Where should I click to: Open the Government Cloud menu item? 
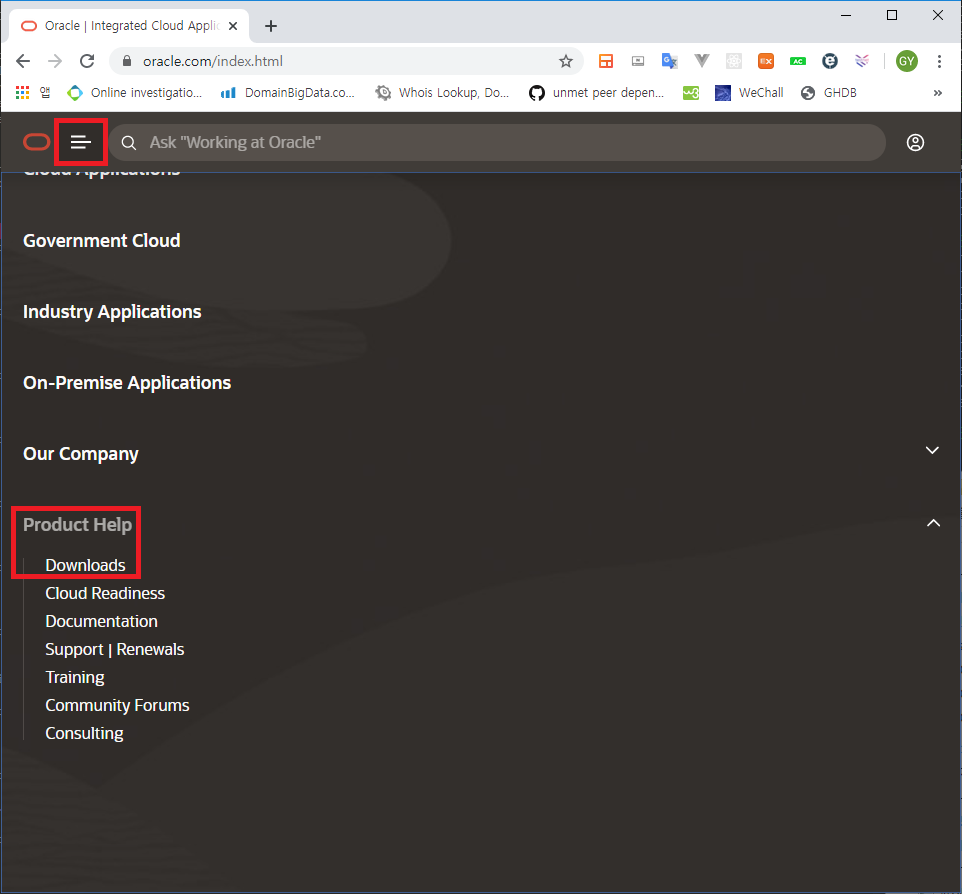102,241
